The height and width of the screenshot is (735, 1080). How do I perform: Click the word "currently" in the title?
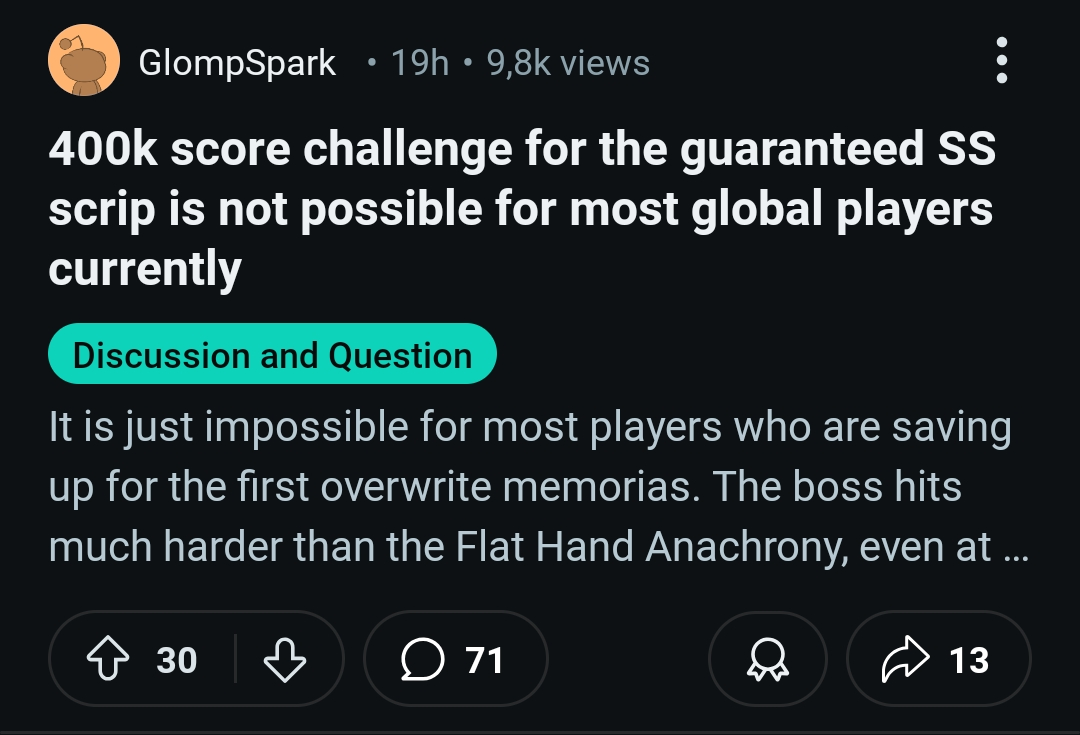click(145, 269)
